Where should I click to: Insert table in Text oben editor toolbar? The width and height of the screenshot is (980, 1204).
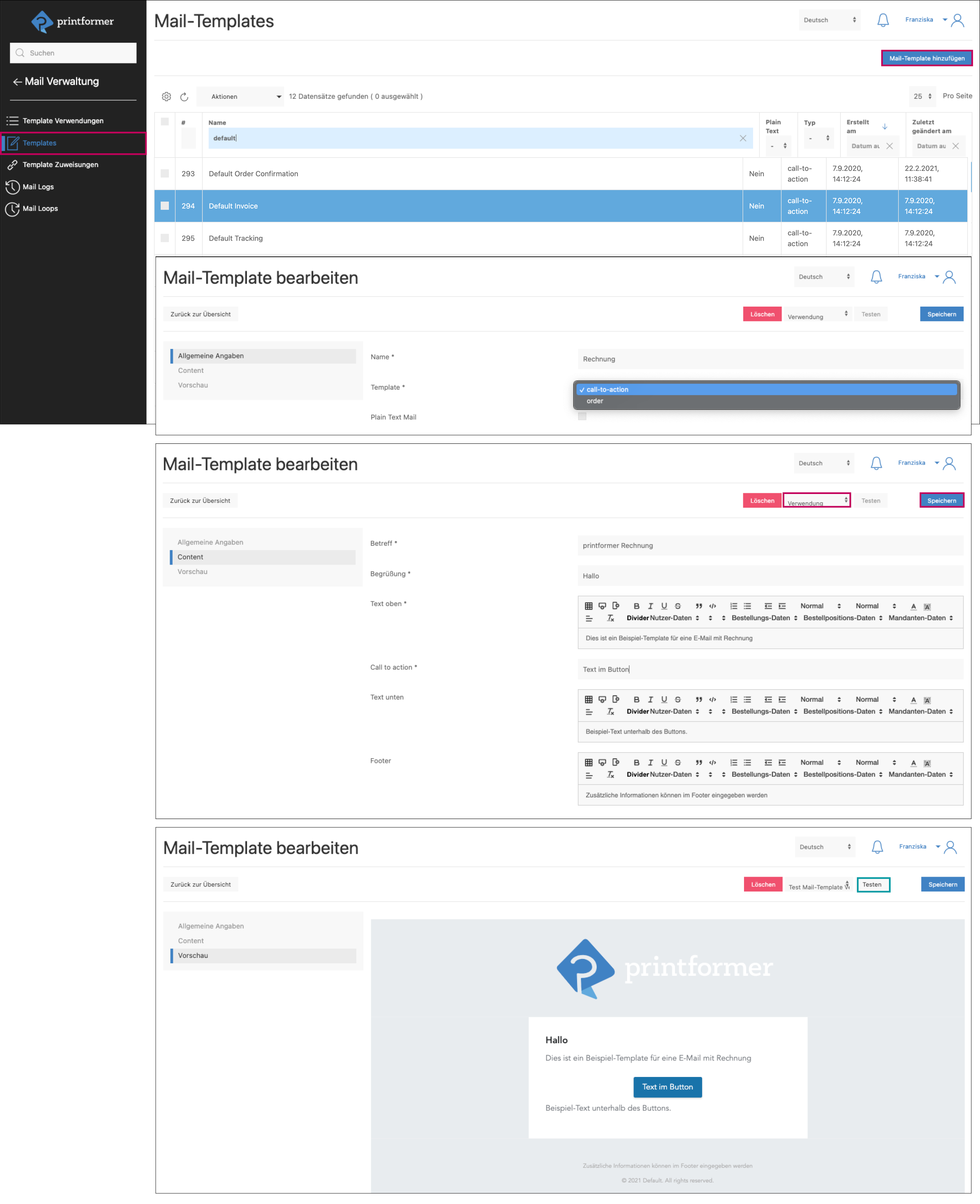click(x=588, y=606)
